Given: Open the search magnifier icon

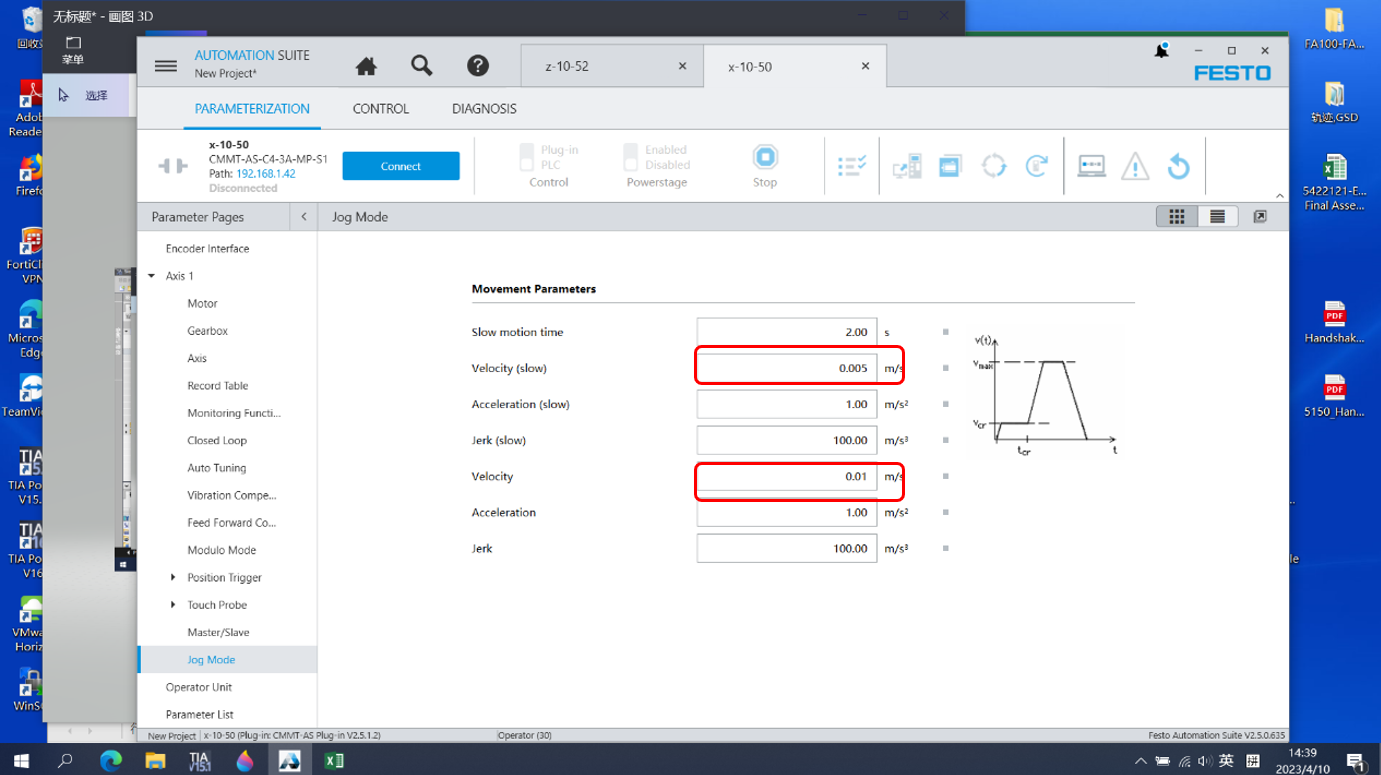Looking at the screenshot, I should pyautogui.click(x=422, y=66).
